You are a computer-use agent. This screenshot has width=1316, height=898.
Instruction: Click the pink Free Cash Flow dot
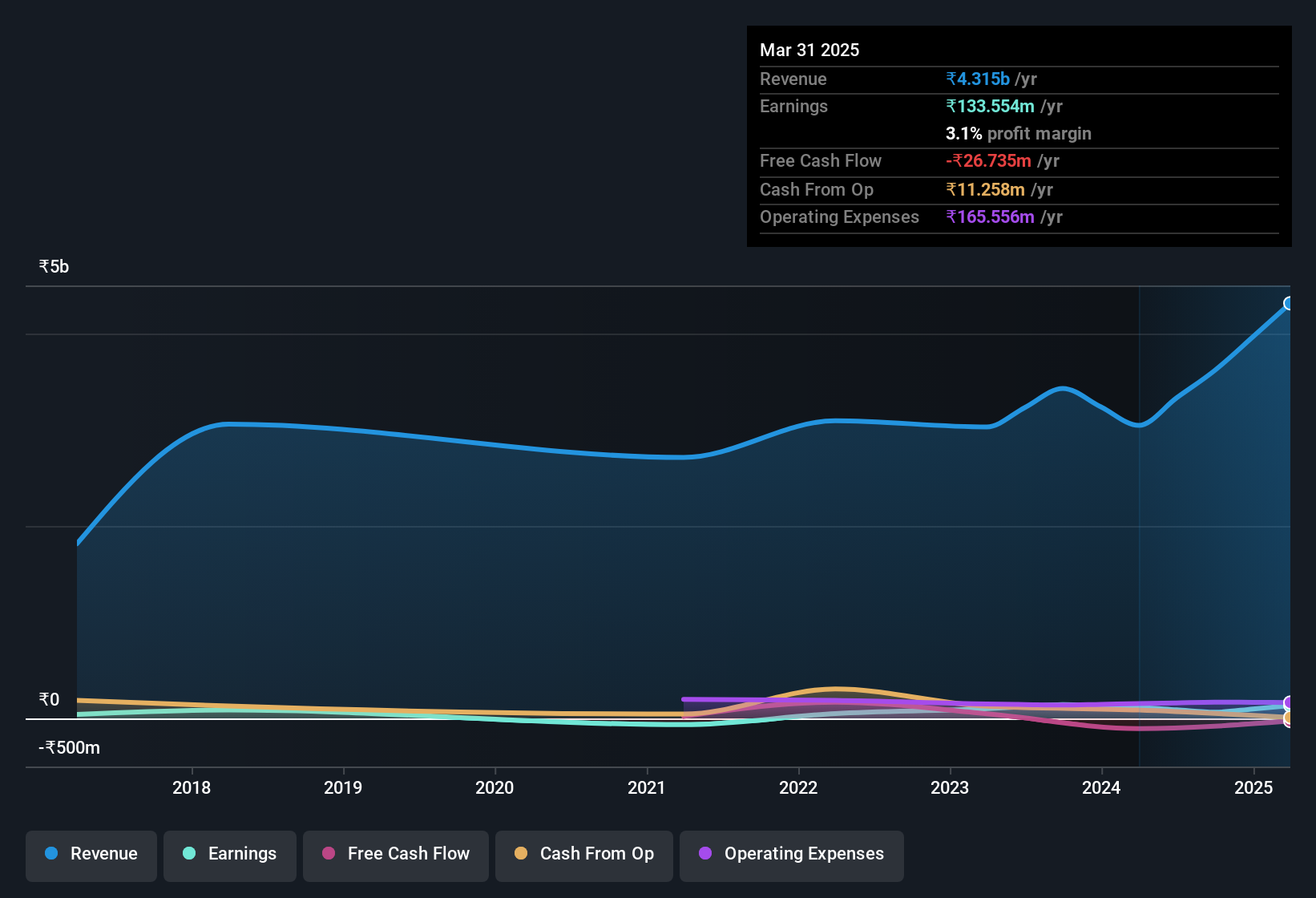328,854
